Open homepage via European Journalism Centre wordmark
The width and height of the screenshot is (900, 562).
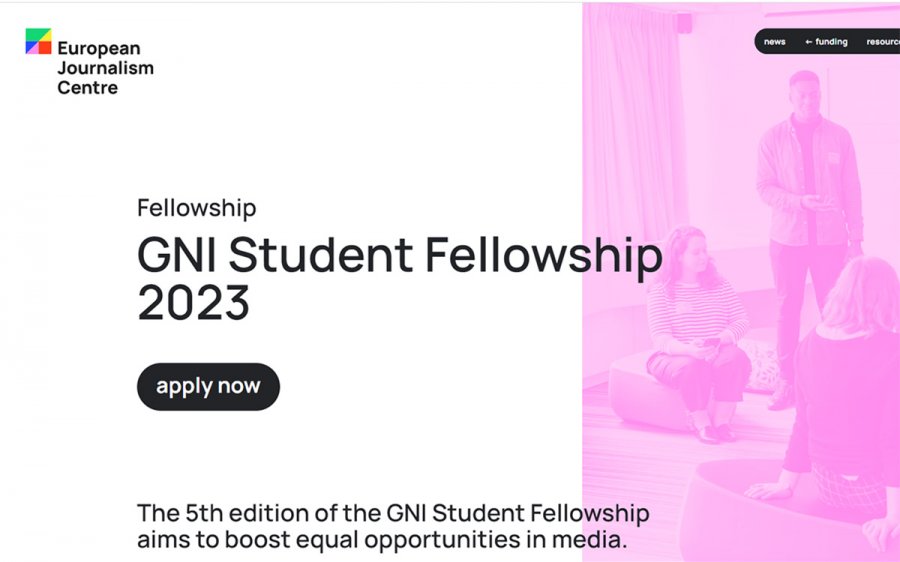(x=106, y=68)
